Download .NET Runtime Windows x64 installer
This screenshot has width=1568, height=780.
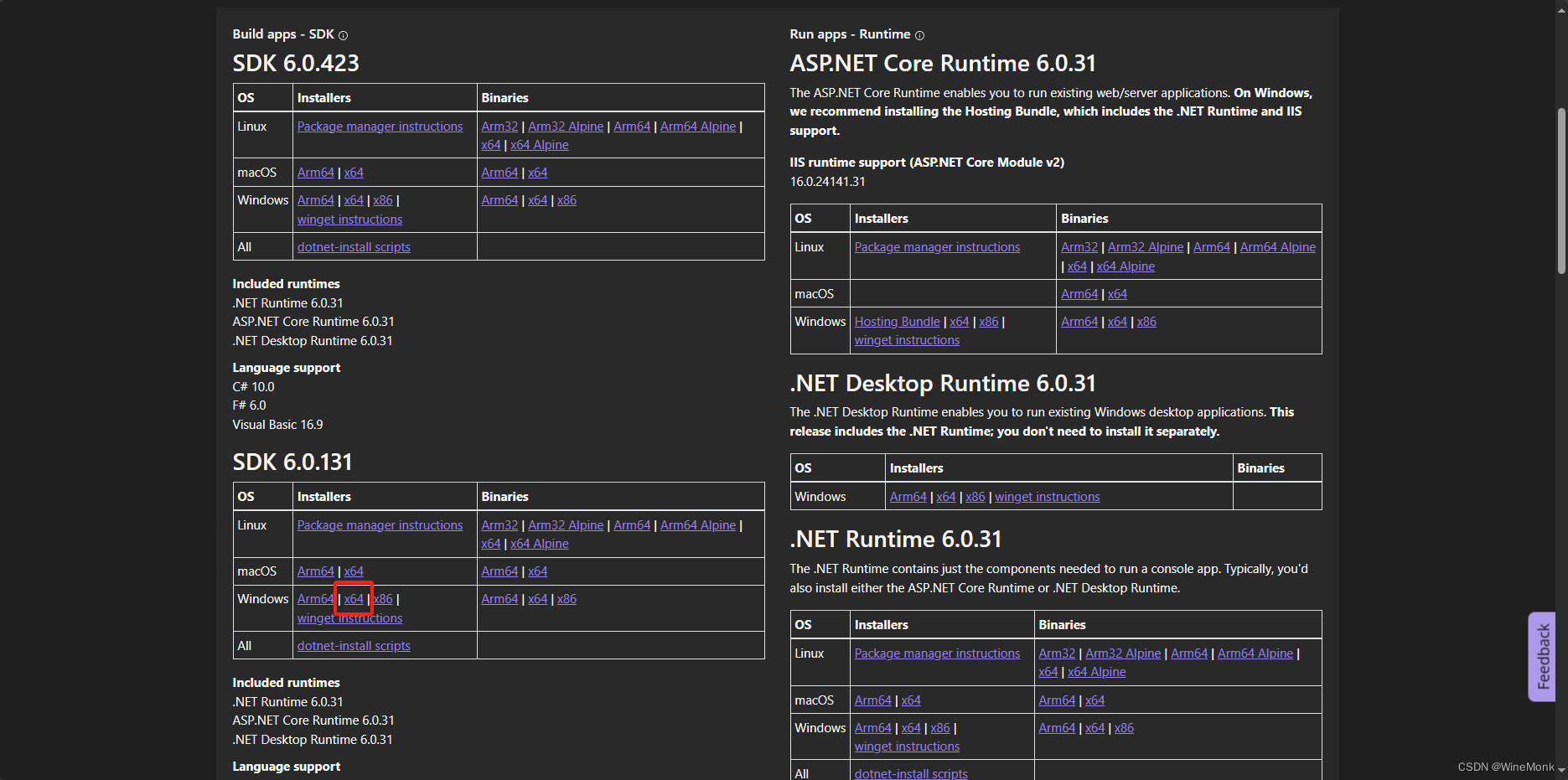pyautogui.click(x=911, y=728)
